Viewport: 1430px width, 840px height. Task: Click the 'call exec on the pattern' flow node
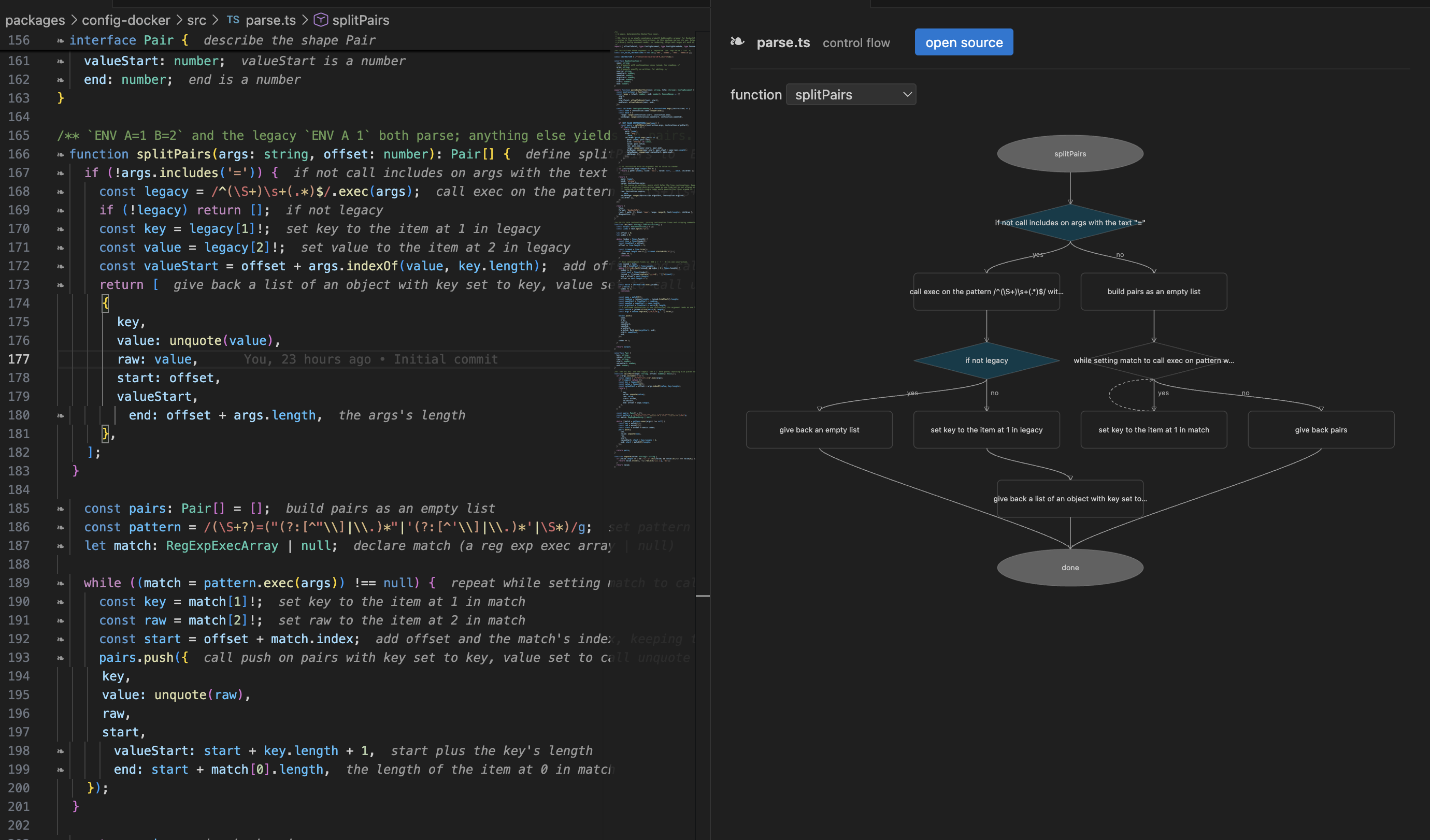[986, 292]
